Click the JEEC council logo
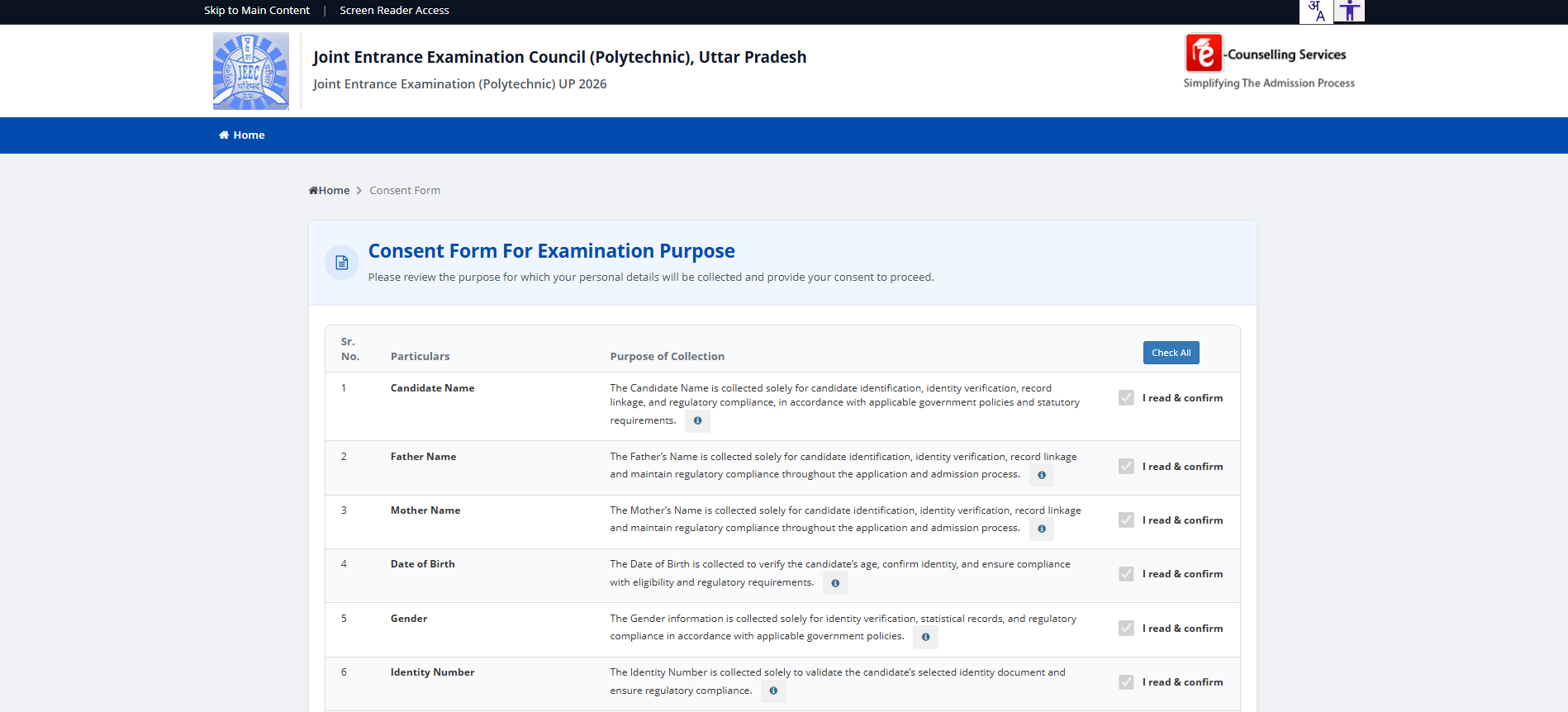This screenshot has width=1568, height=712. point(251,71)
